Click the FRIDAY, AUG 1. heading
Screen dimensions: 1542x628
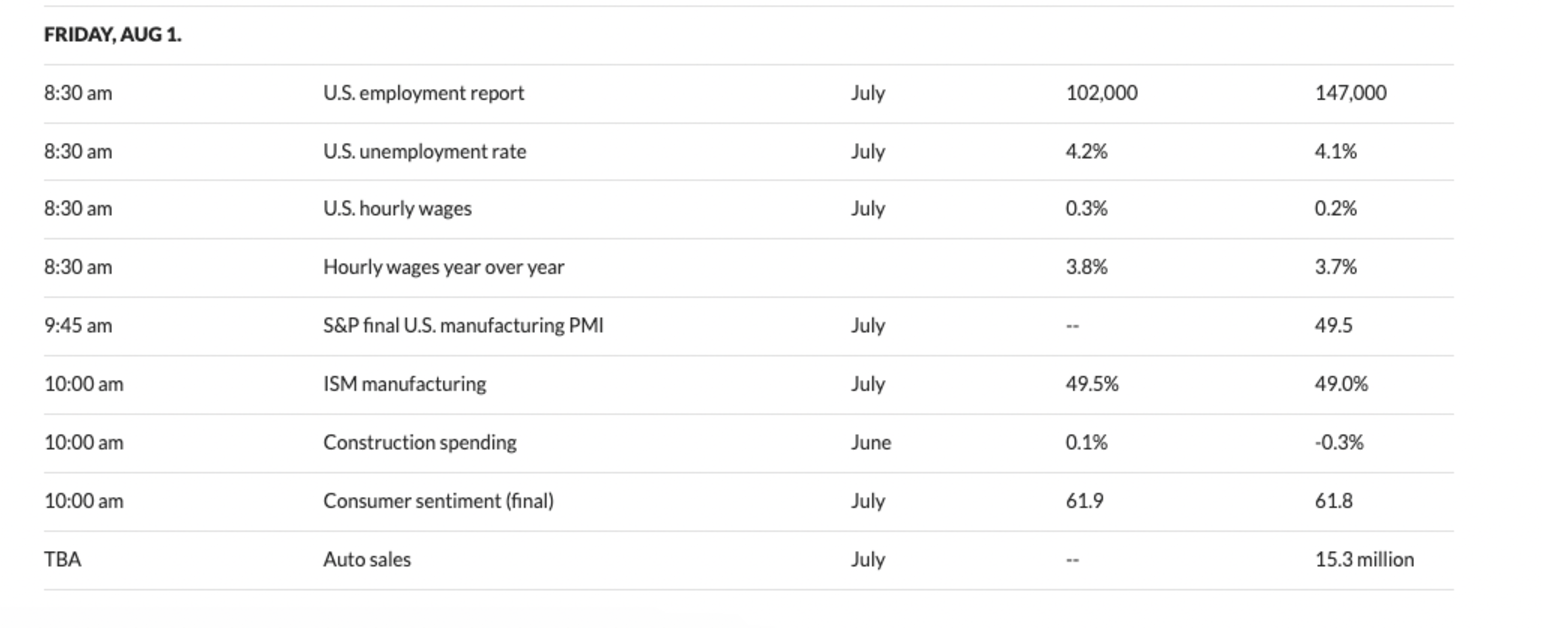click(112, 35)
